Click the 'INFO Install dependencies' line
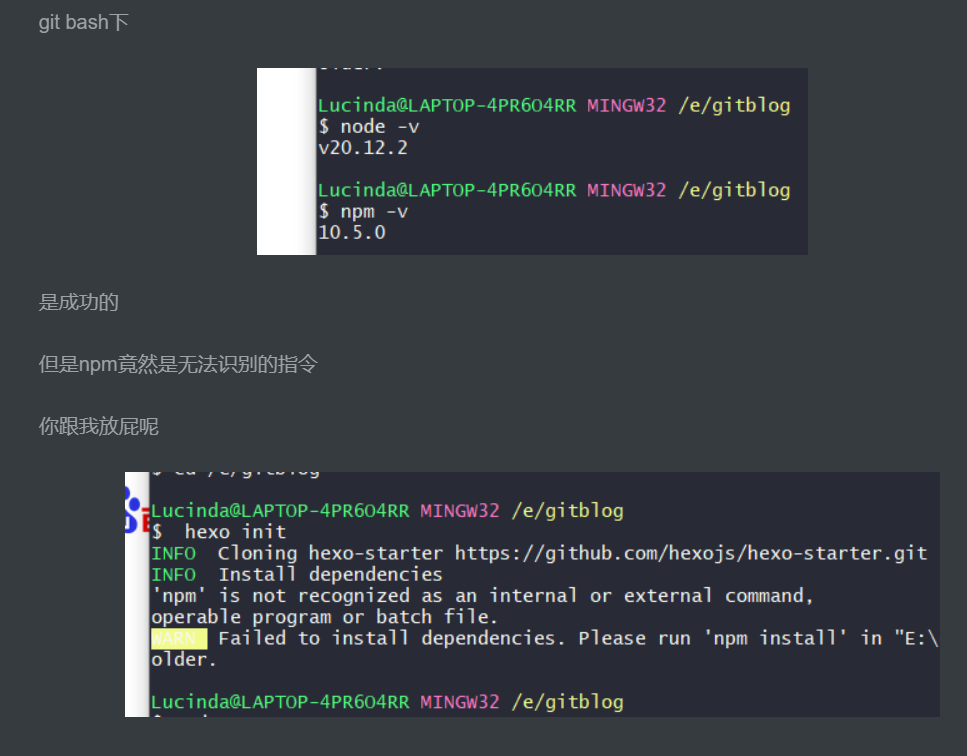The height and width of the screenshot is (756, 967). point(297,575)
